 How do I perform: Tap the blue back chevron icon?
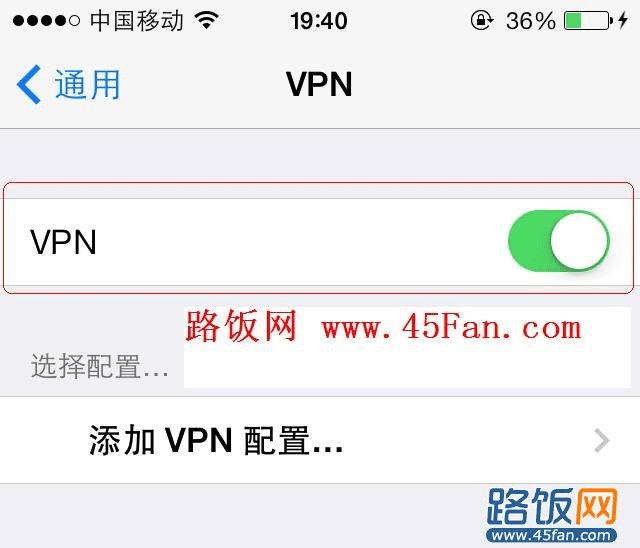(29, 84)
